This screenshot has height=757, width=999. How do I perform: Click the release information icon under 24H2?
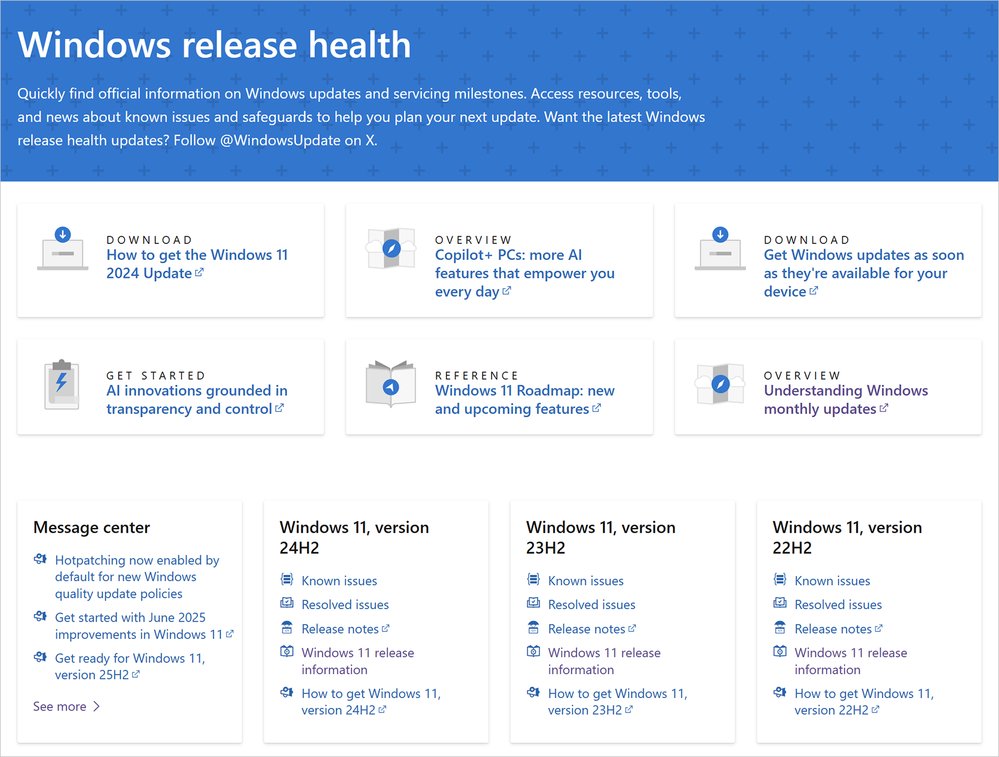(287, 651)
